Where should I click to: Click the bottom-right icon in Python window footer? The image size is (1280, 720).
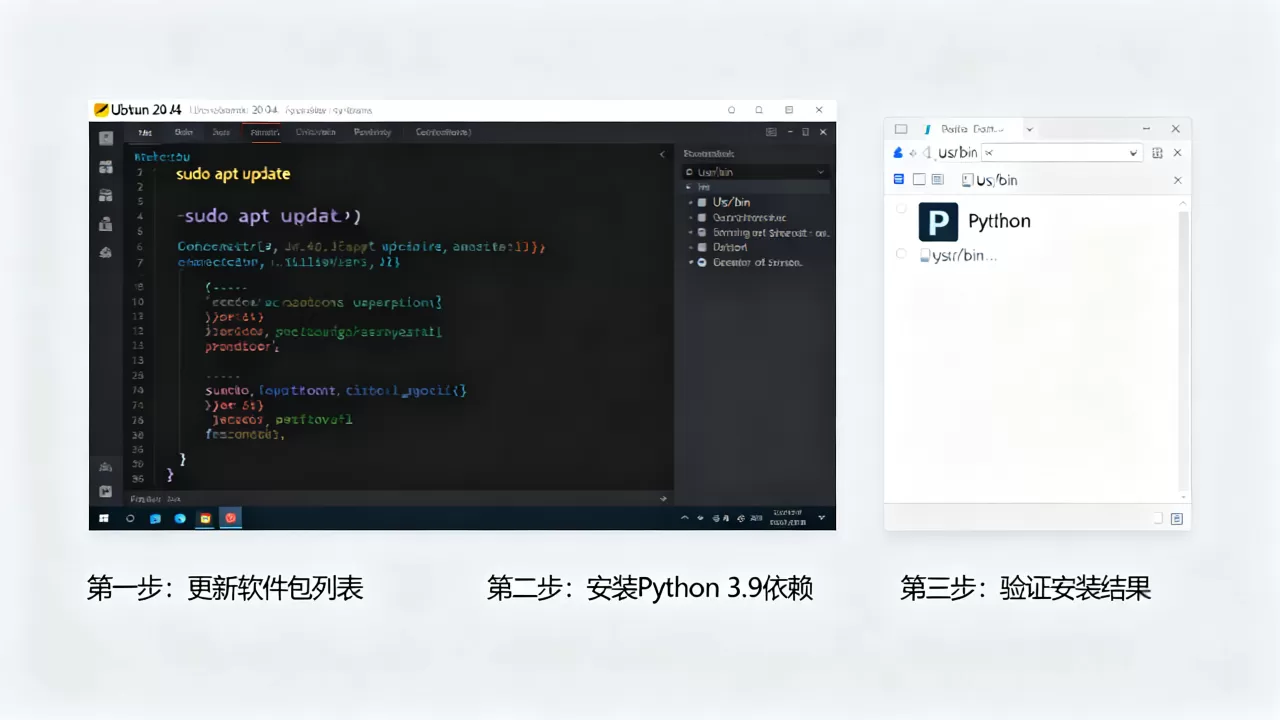click(x=1177, y=518)
